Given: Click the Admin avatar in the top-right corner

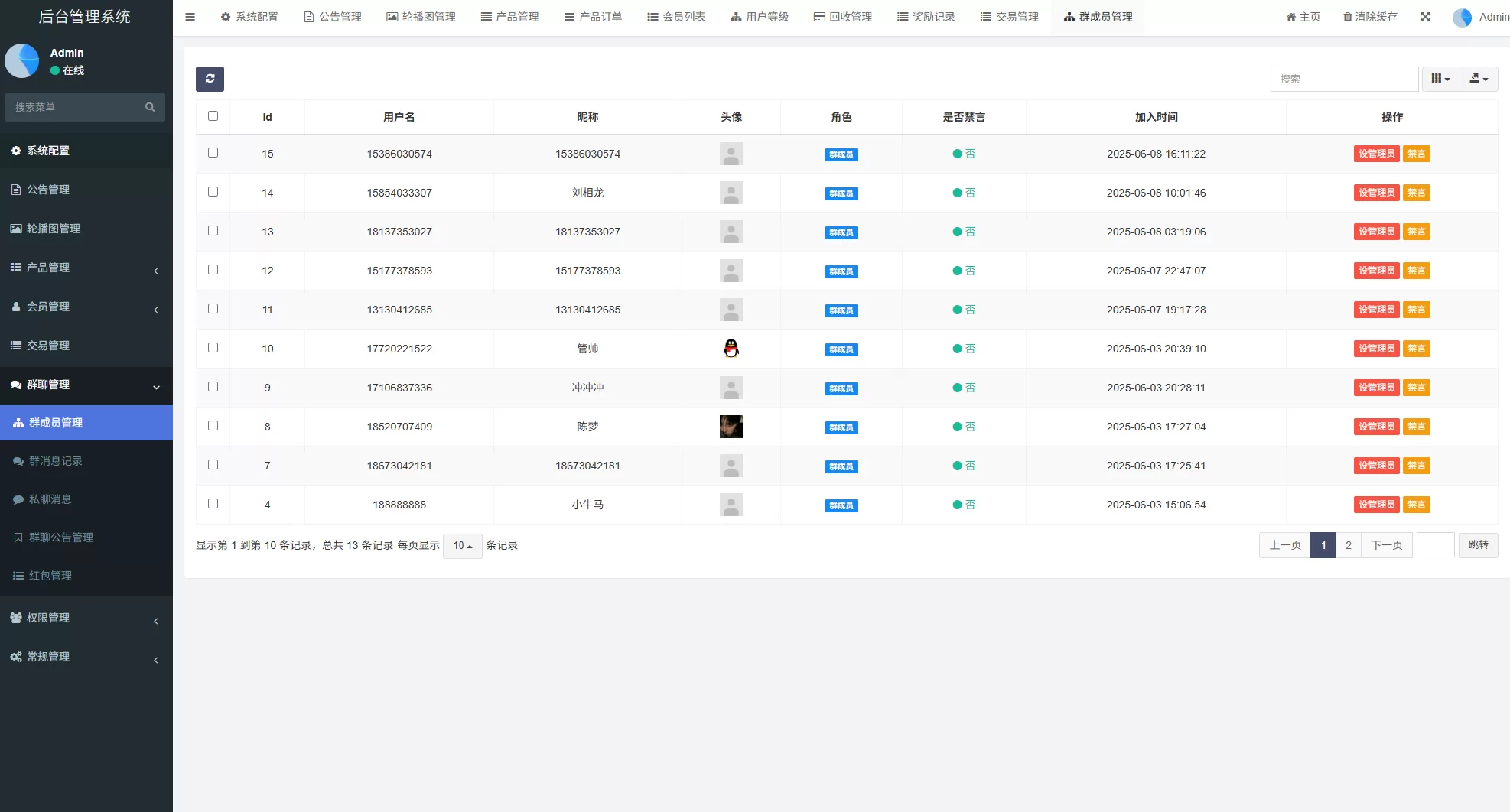Looking at the screenshot, I should (1462, 16).
